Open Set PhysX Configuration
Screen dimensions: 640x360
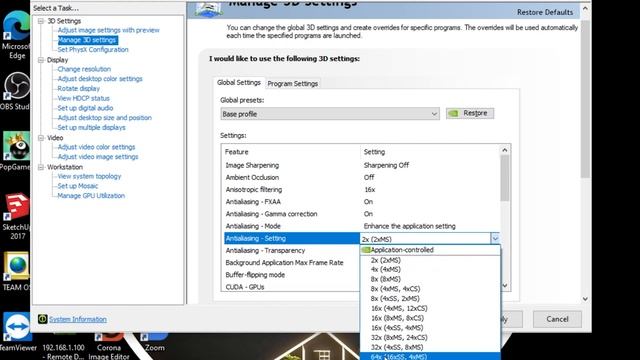93,50
